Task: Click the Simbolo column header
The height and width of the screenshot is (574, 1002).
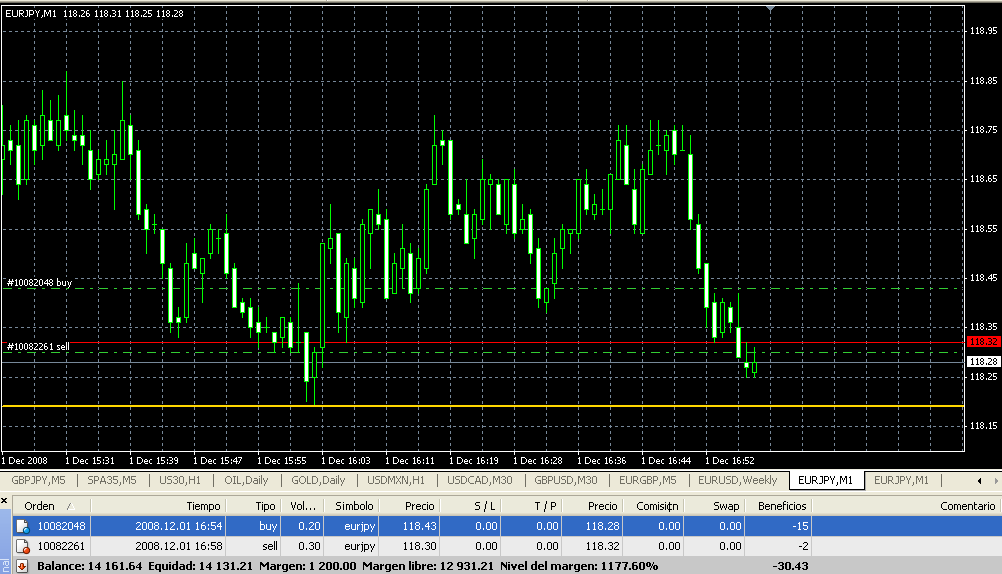Action: [x=354, y=506]
